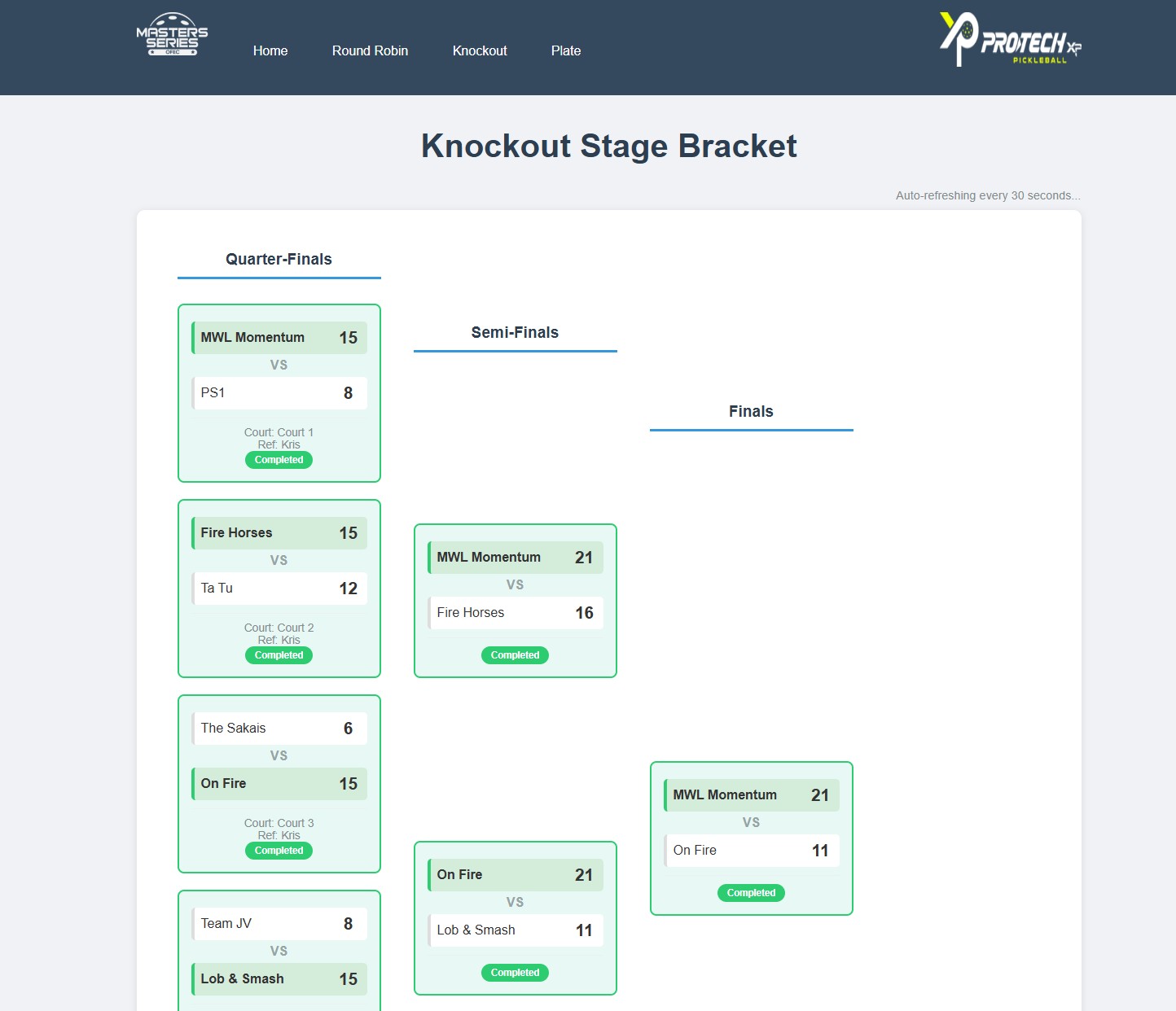Go to the Round Robin page
Viewport: 1176px width, 1011px height.
370,50
